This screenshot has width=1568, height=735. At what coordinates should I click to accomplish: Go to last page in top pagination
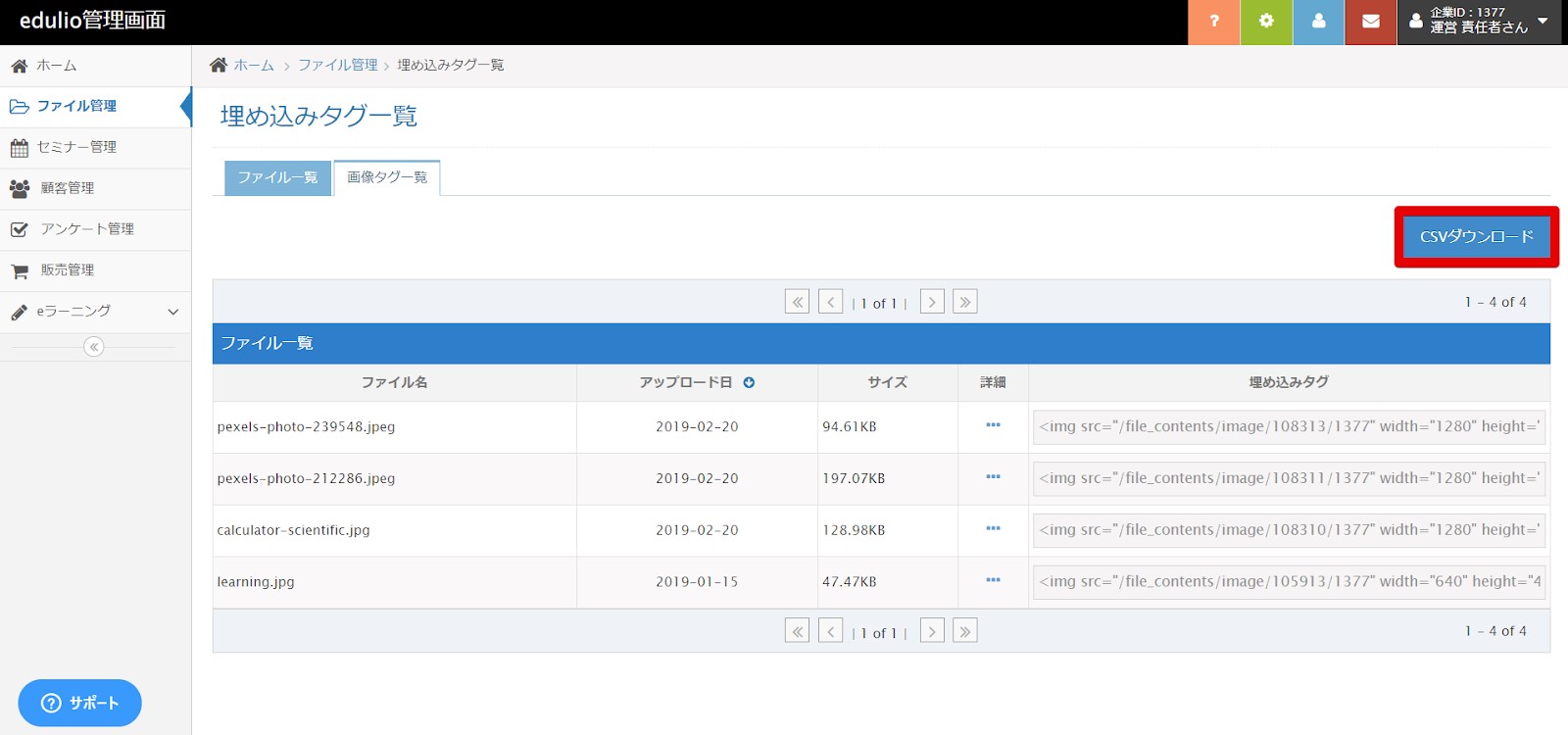(965, 302)
